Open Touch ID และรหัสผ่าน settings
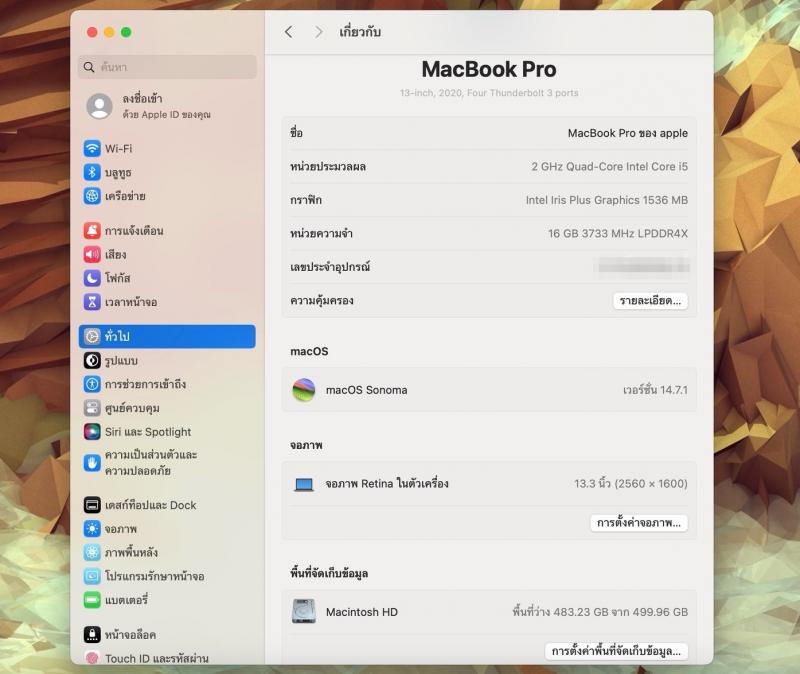The image size is (800, 674). [x=167, y=658]
